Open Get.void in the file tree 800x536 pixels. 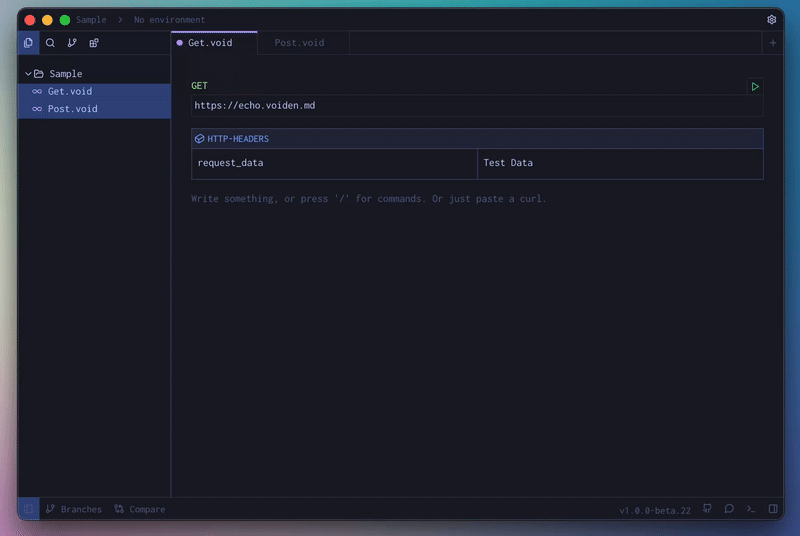(x=94, y=91)
